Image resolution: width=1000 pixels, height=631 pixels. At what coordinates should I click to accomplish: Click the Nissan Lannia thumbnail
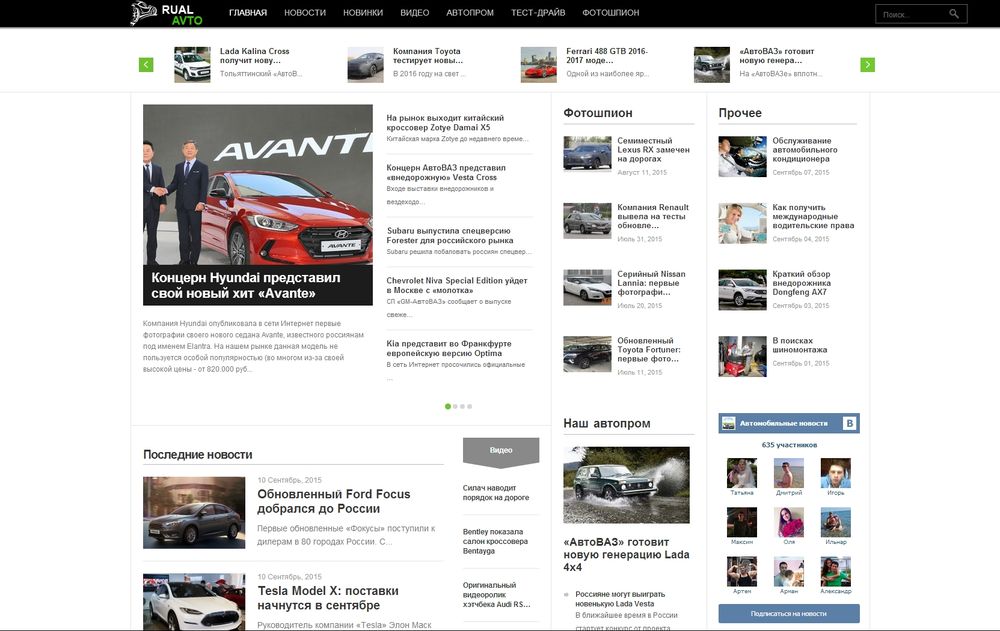point(587,287)
